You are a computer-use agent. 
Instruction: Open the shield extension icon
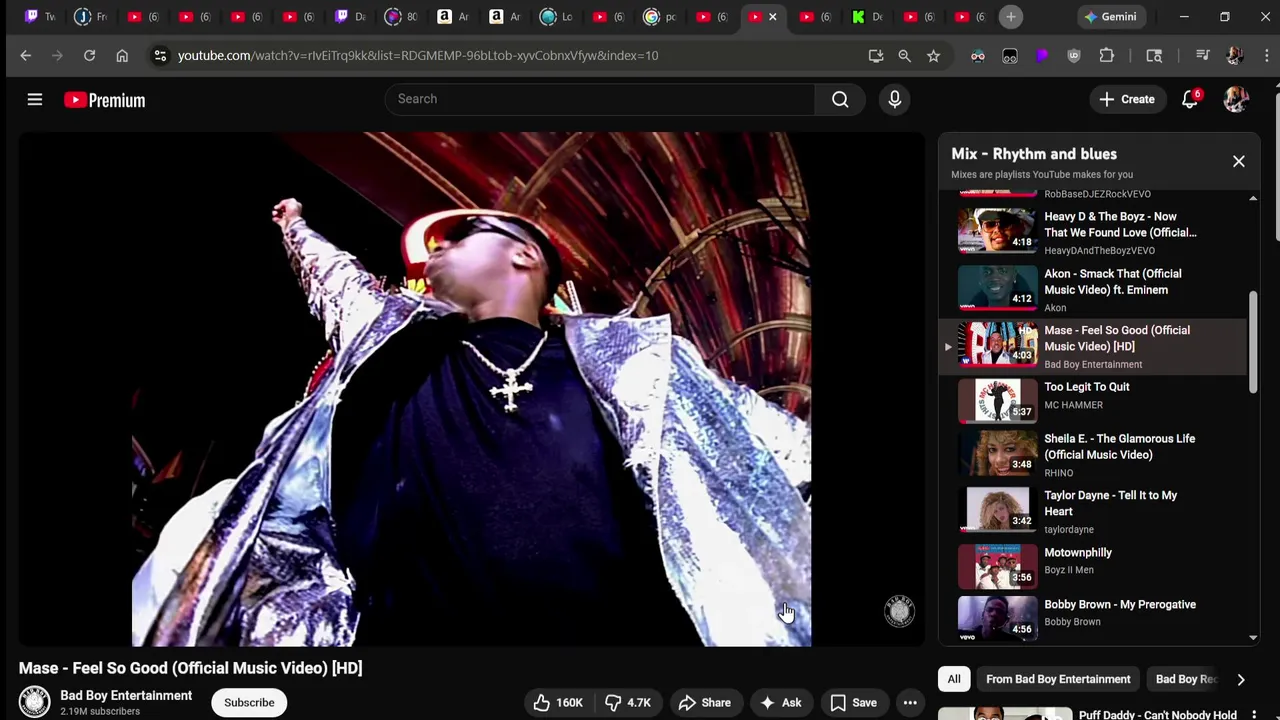point(1074,56)
